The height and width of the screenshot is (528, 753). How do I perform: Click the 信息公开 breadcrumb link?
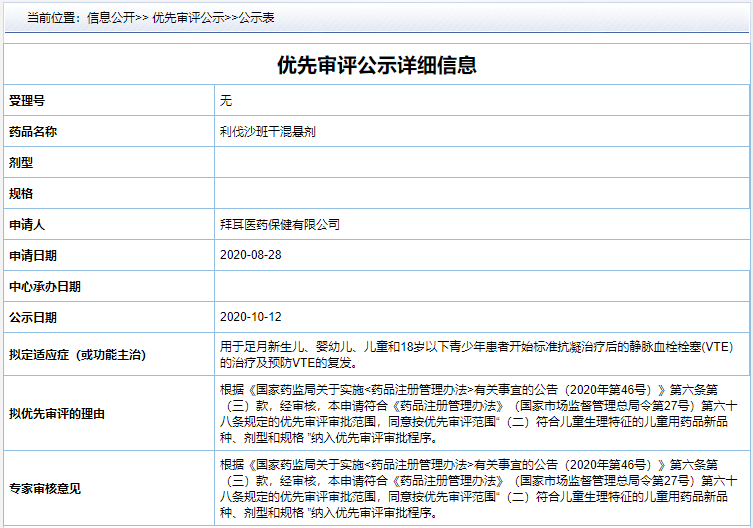[x=111, y=18]
